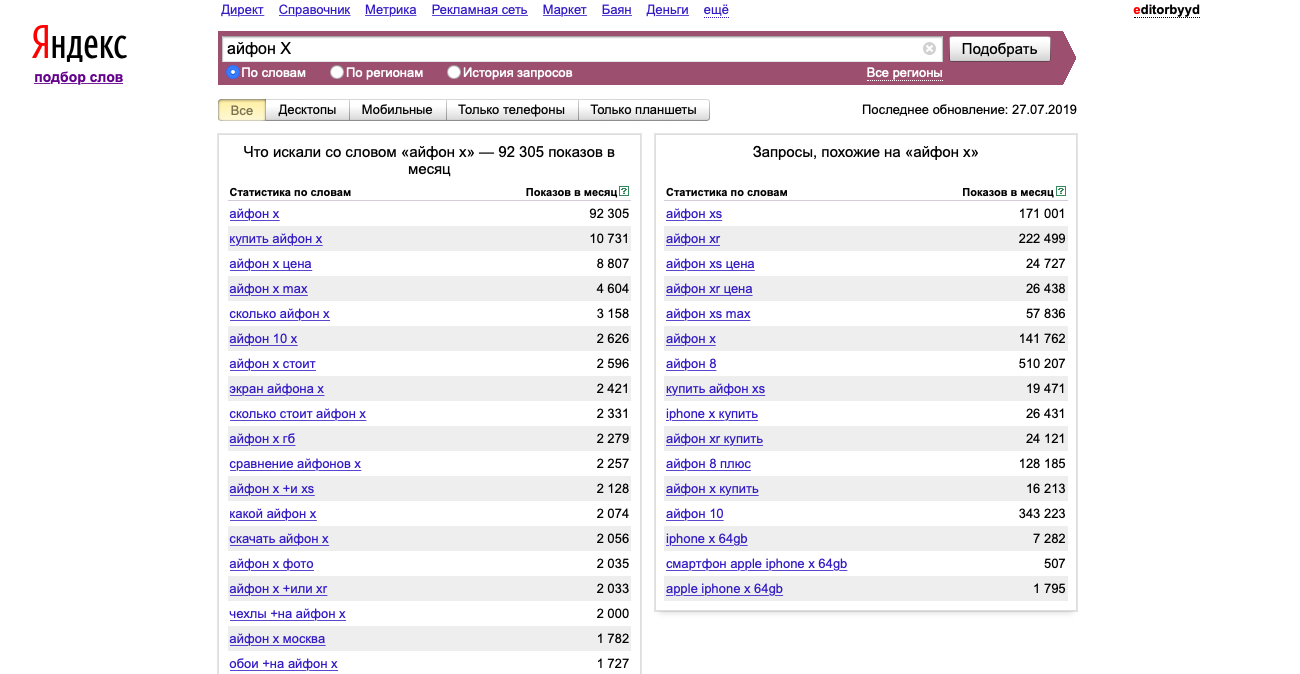
Task: Open similar query 'айфон 8 плюс'
Action: [x=708, y=464]
